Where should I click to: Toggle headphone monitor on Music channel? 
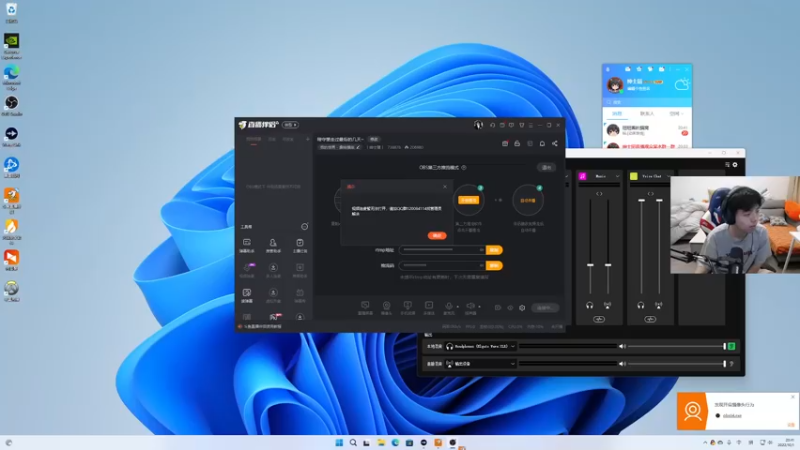[590, 305]
